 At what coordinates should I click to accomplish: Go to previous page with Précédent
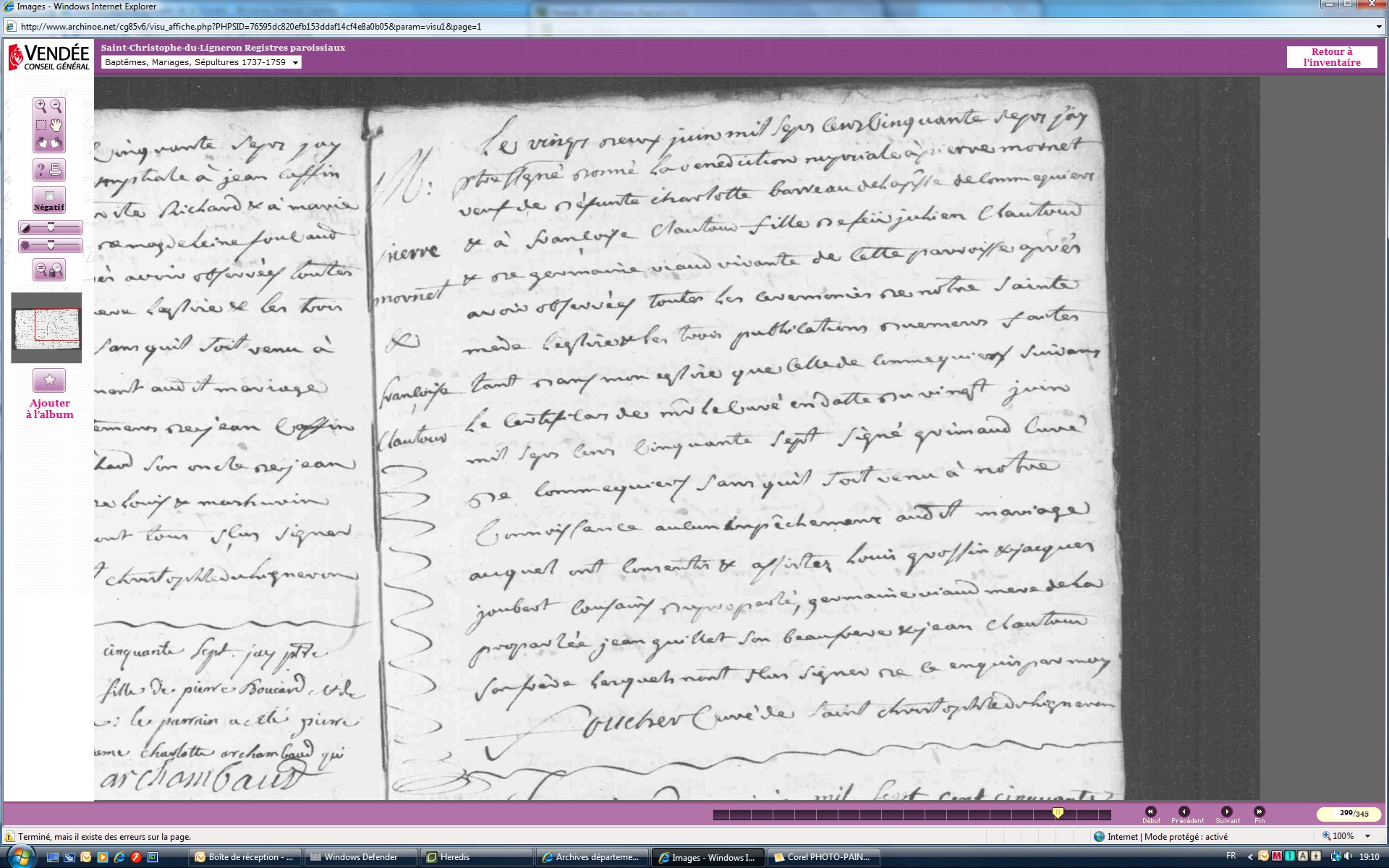(x=1184, y=812)
